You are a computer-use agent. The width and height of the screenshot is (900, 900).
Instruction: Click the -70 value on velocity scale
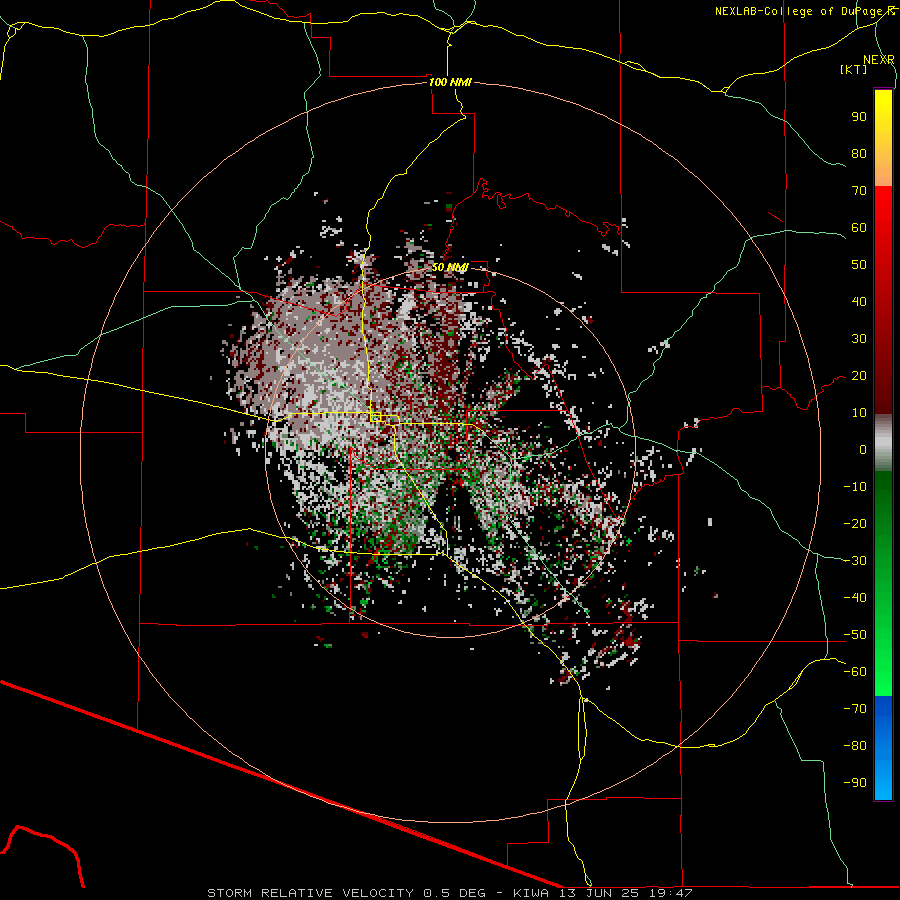pyautogui.click(x=855, y=709)
